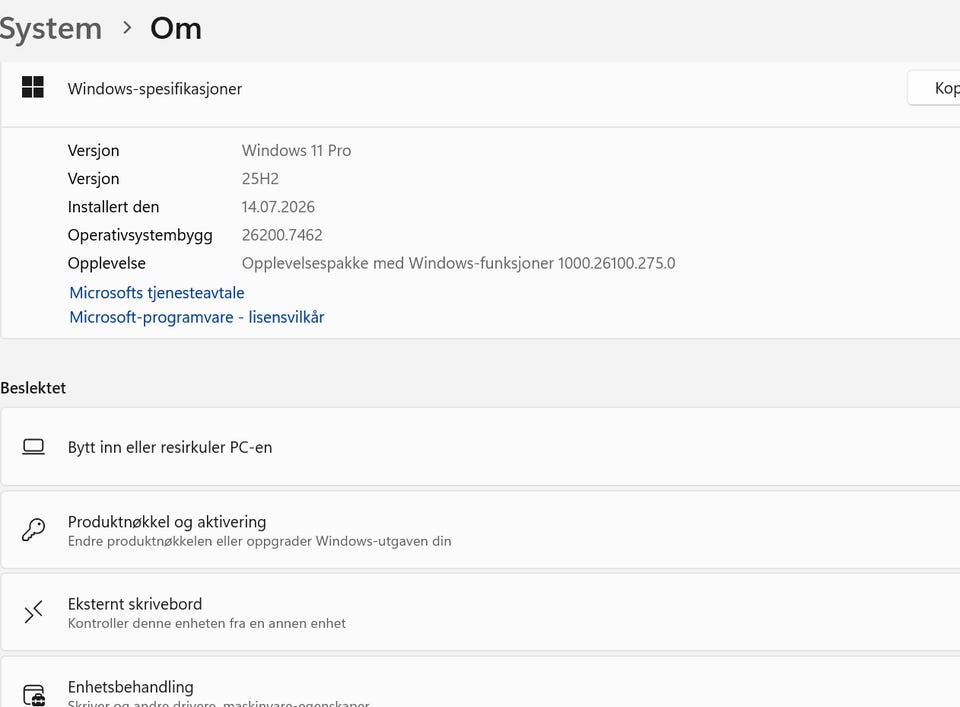The image size is (960, 707).
Task: Click the Enhetsbehandling toolbox icon
Action: 34,695
